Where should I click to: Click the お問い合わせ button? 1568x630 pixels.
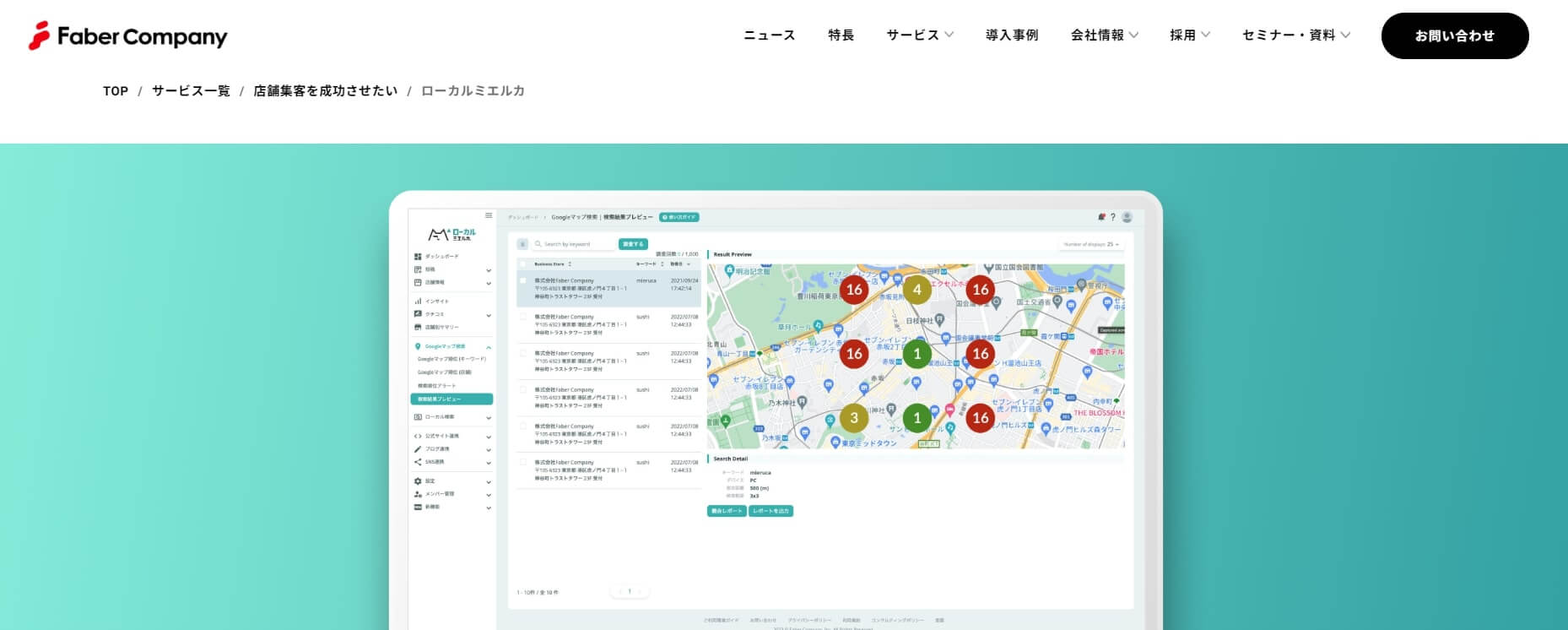1455,35
